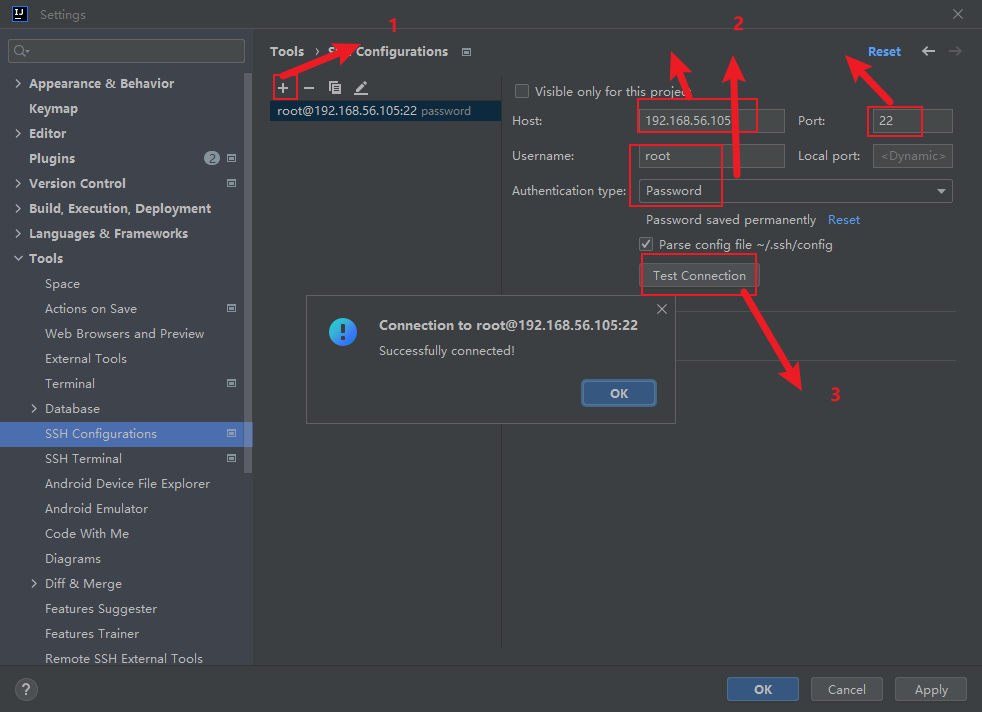Open the Tools breadcrumb link

coord(287,51)
